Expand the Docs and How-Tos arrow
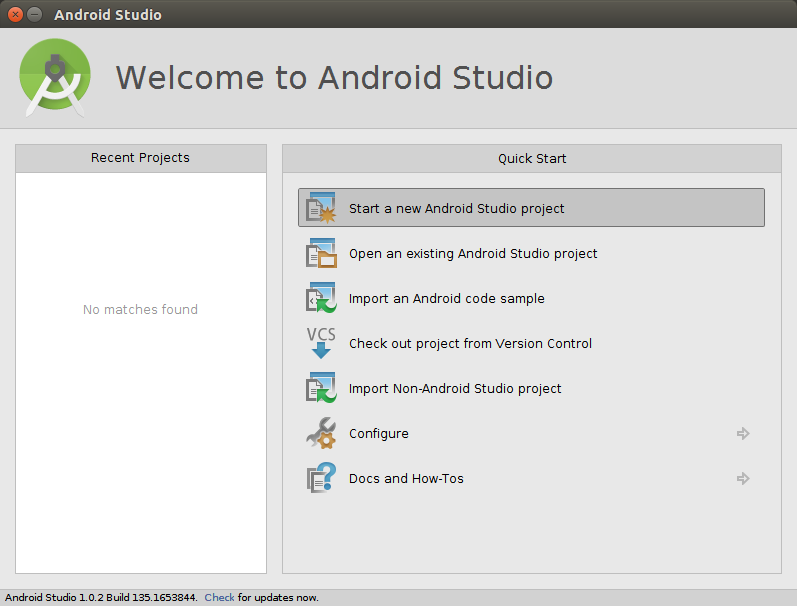 tap(743, 478)
